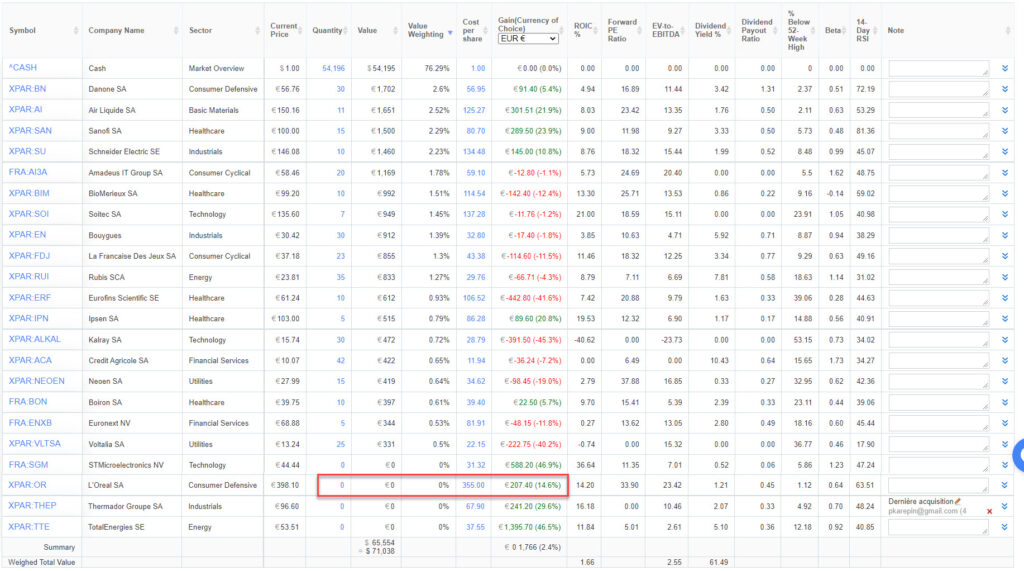1024x571 pixels.
Task: Expand Sanofi SA row details chevron
Action: 1005,131
